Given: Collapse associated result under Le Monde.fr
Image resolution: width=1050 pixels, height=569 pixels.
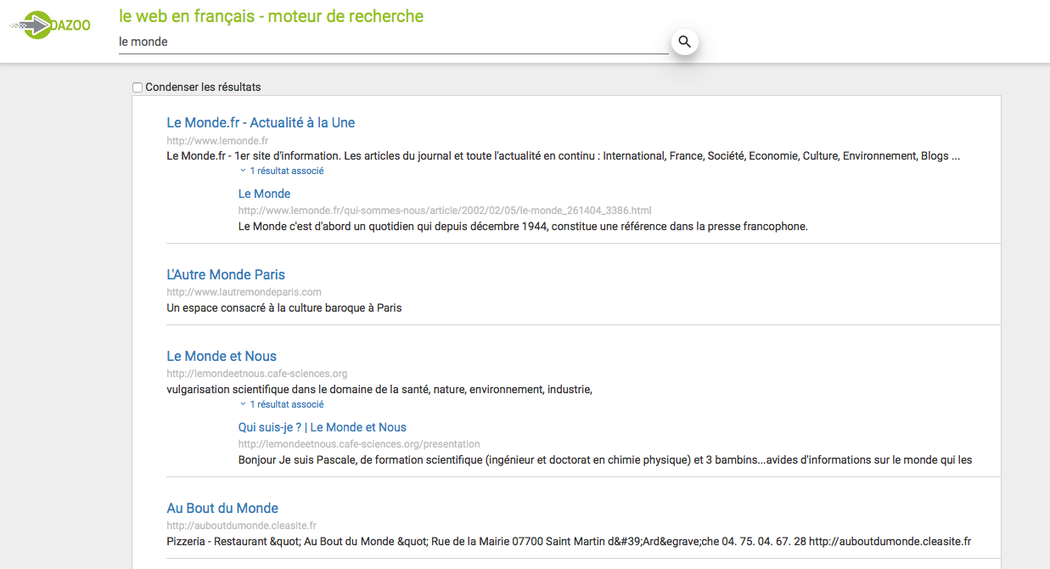Looking at the screenshot, I should pos(282,171).
